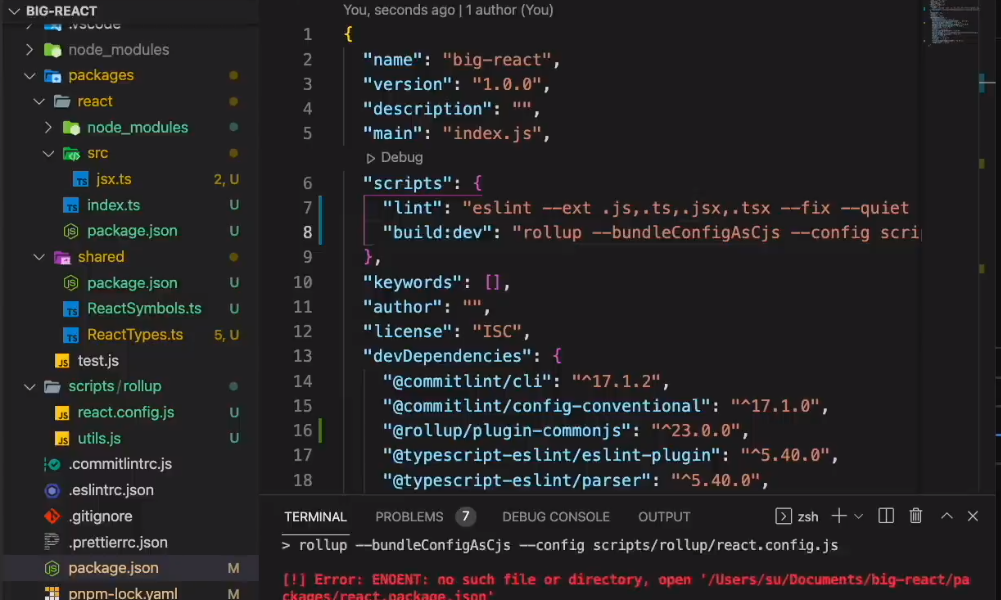Click the .gitignore git icon
Image resolution: width=1001 pixels, height=600 pixels.
(52, 516)
